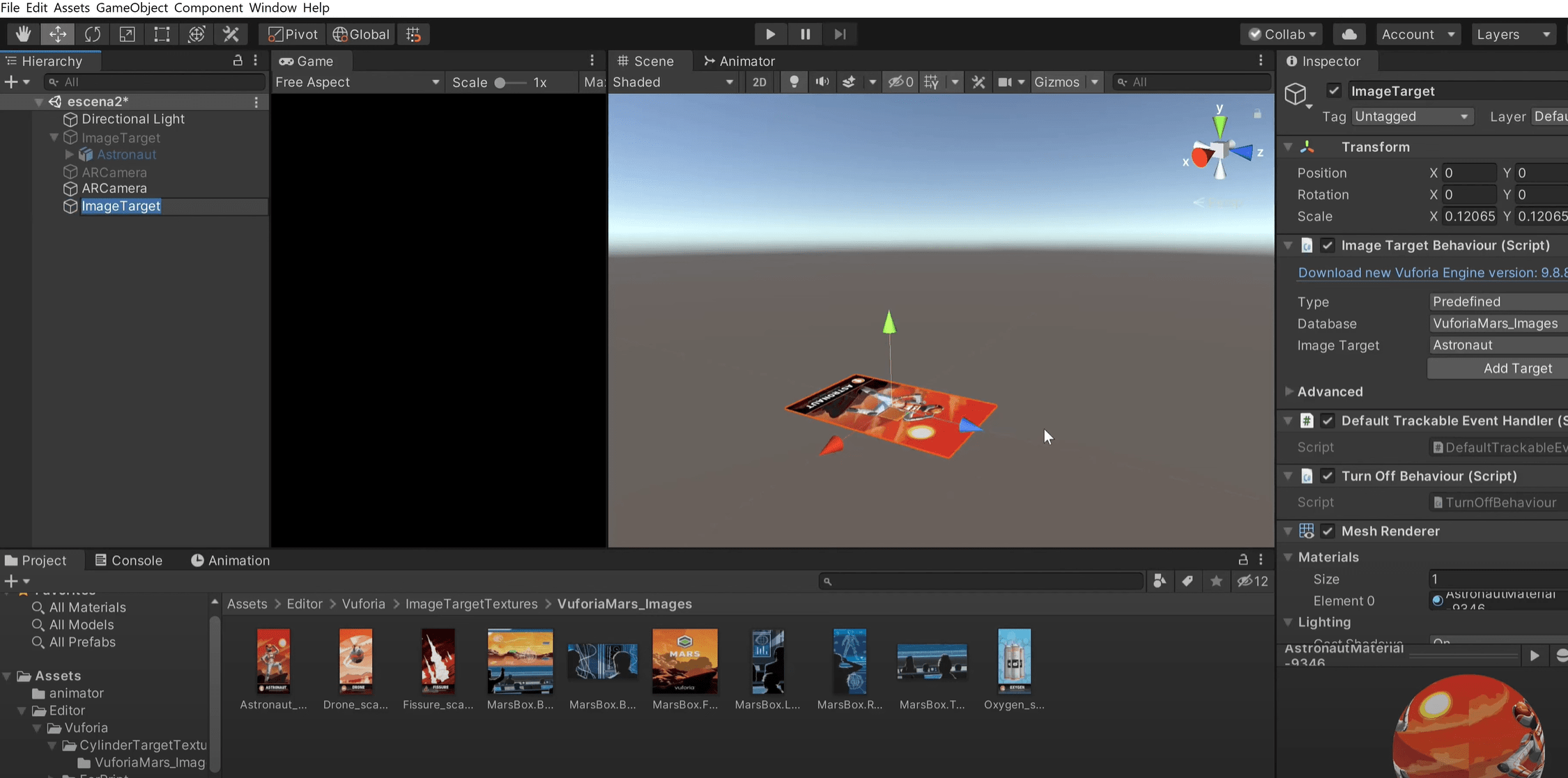Select the Transform tool
Screen dimensions: 1568x778
tap(197, 34)
